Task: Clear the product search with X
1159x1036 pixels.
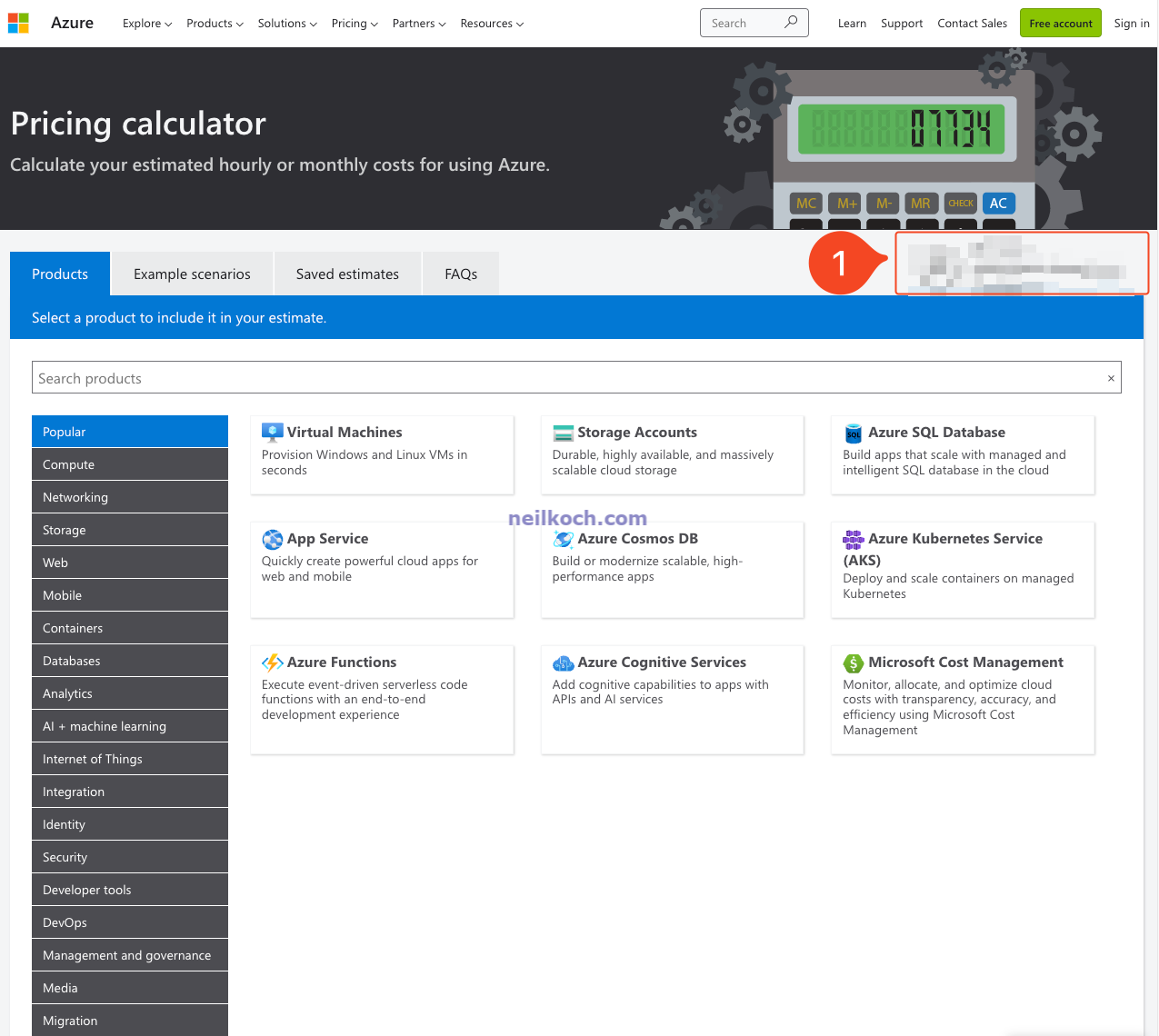Action: [x=1111, y=378]
